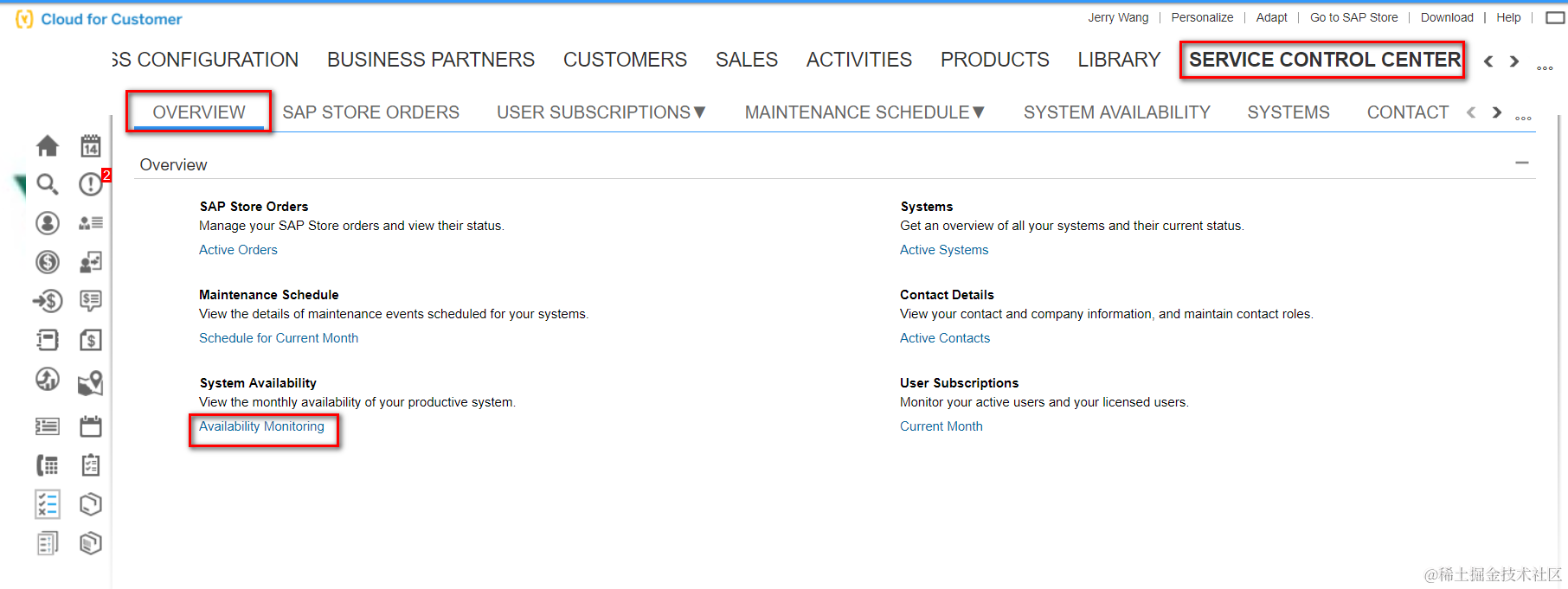The image size is (1568, 589).
Task: Open the calendar icon showing 14
Action: (91, 145)
